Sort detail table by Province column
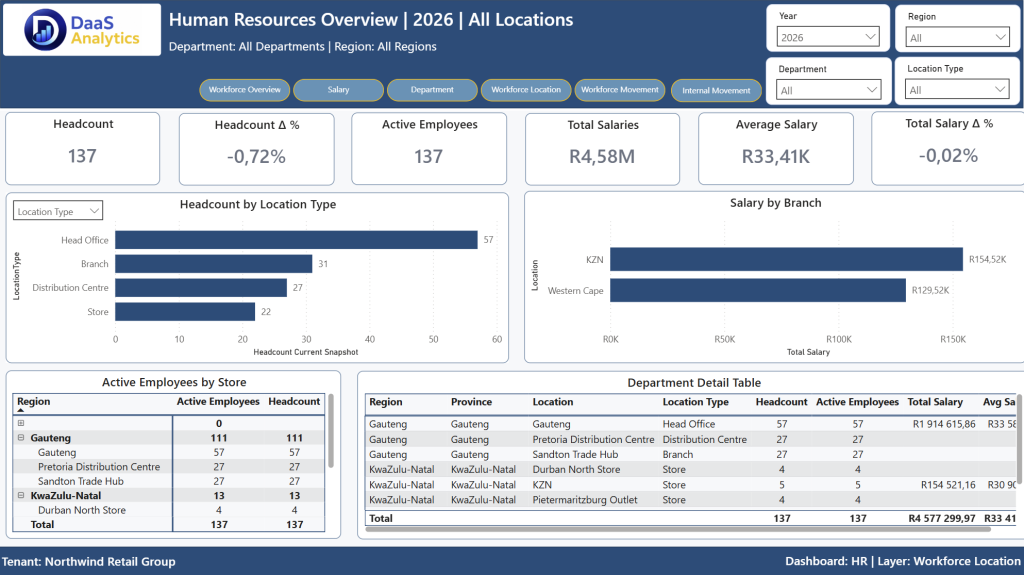1024x575 pixels. tap(471, 402)
